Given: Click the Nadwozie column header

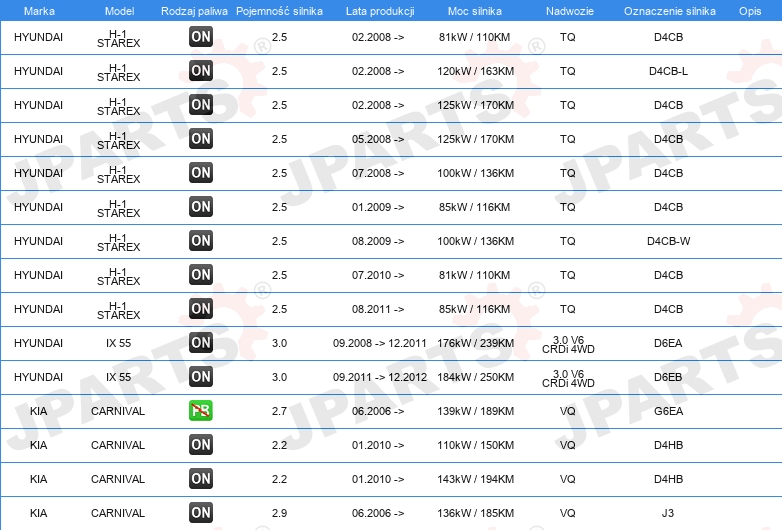Looking at the screenshot, I should (x=570, y=11).
